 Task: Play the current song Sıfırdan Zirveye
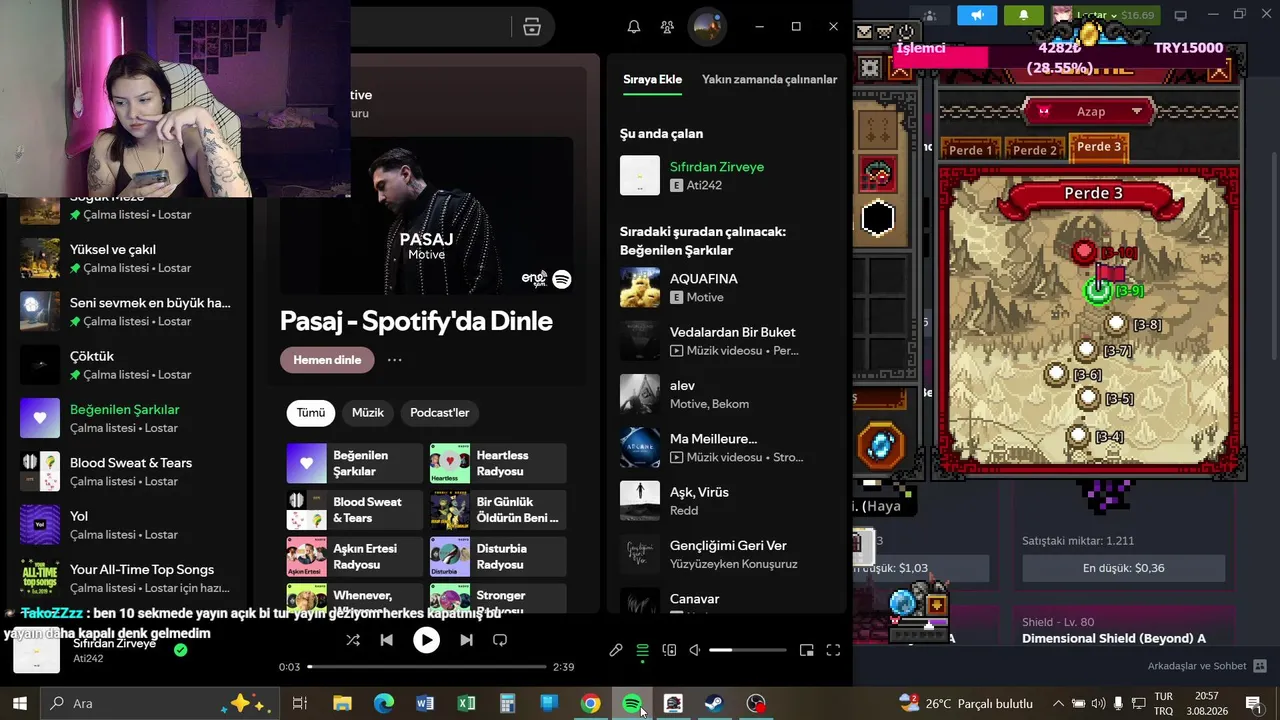pyautogui.click(x=426, y=640)
